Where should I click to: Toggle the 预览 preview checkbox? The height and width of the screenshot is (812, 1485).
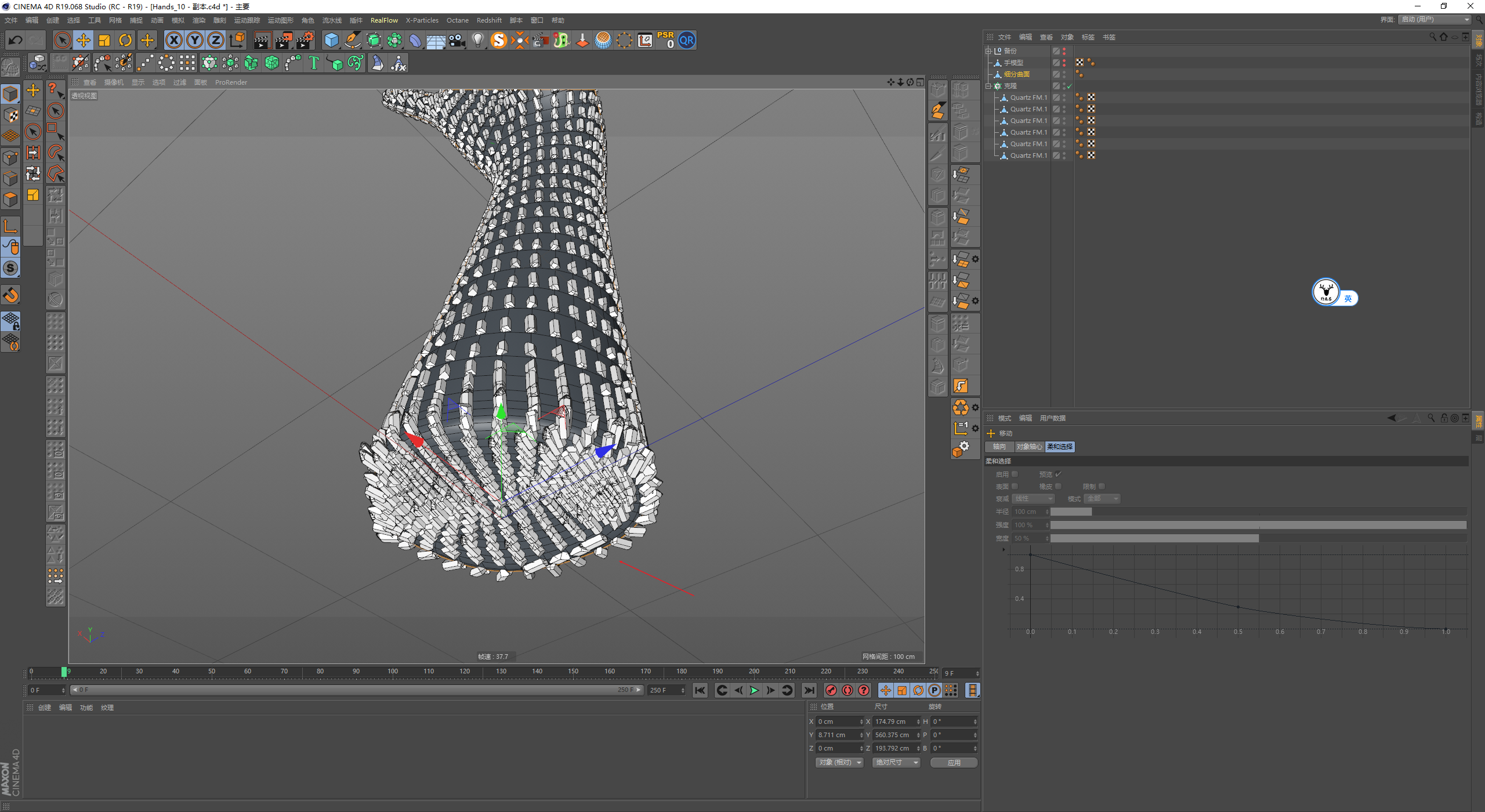pos(1058,474)
